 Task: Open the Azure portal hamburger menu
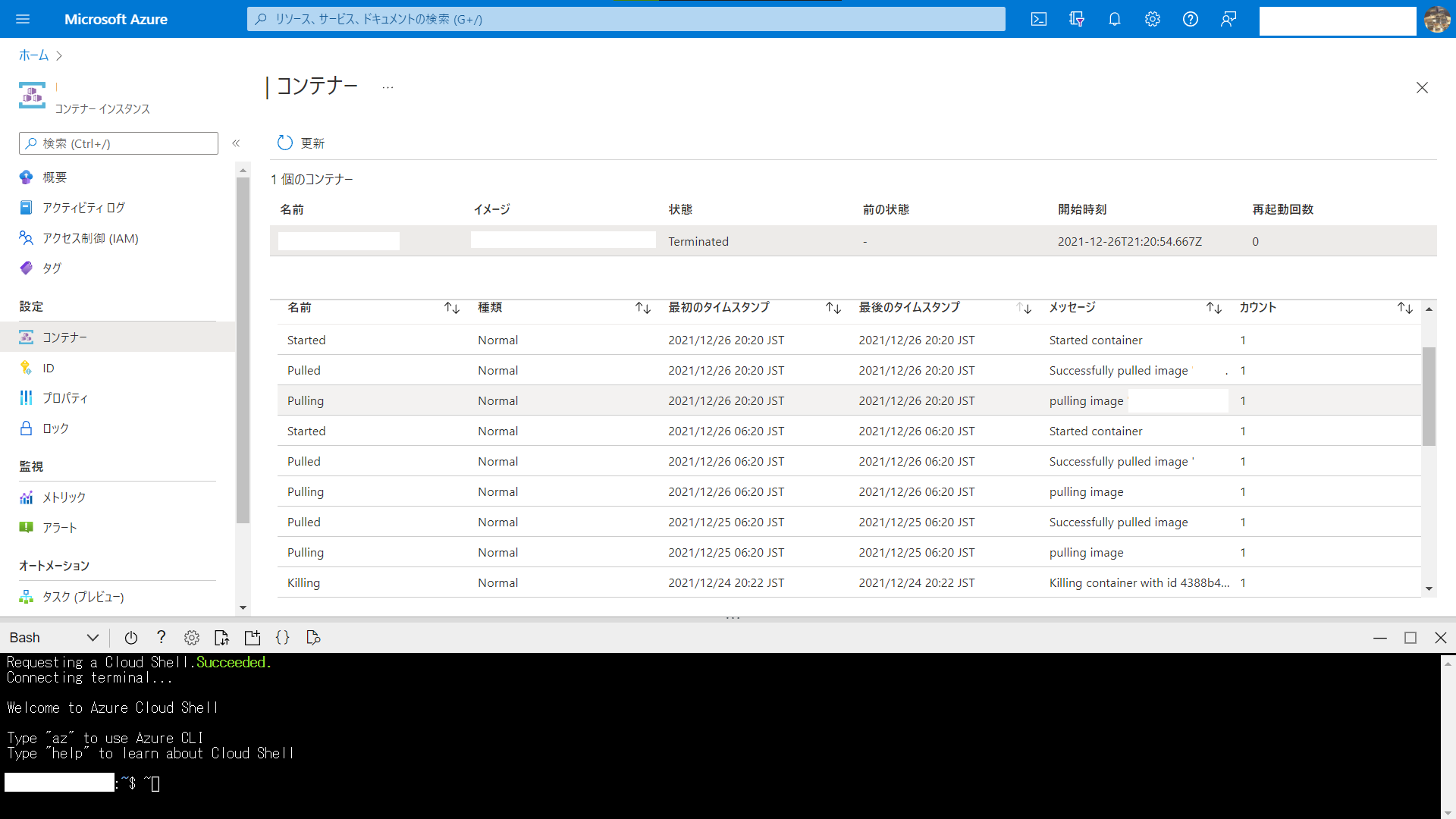[23, 19]
